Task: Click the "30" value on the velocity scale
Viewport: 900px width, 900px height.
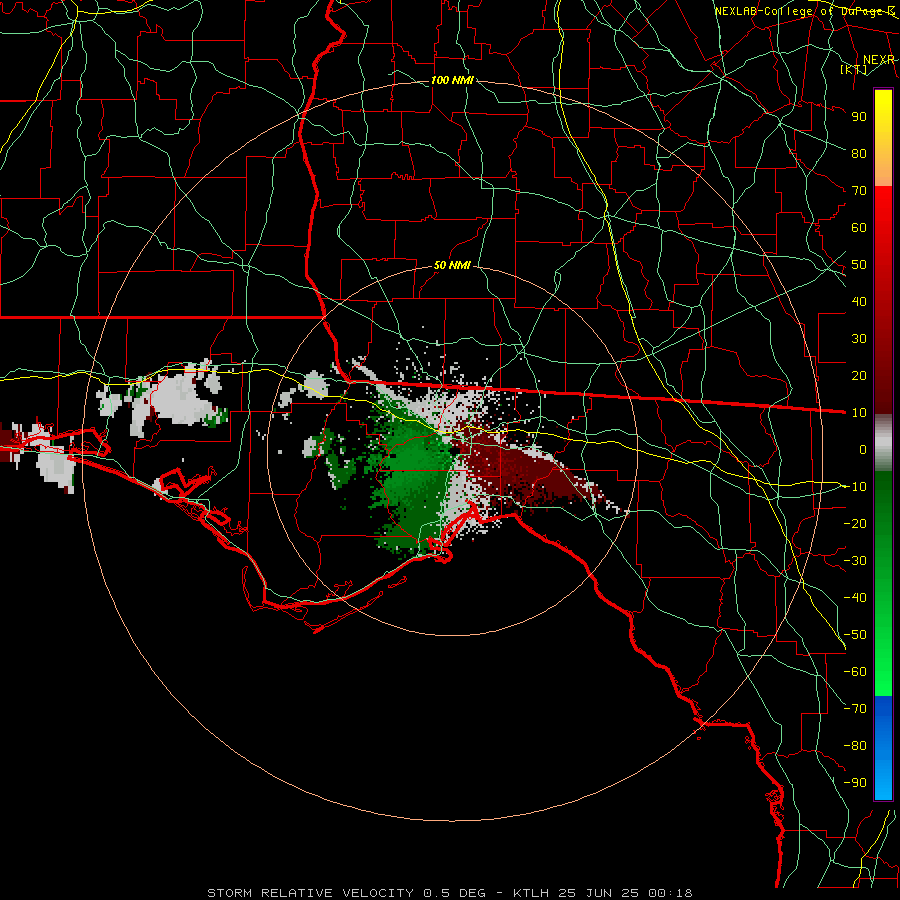Action: 859,339
